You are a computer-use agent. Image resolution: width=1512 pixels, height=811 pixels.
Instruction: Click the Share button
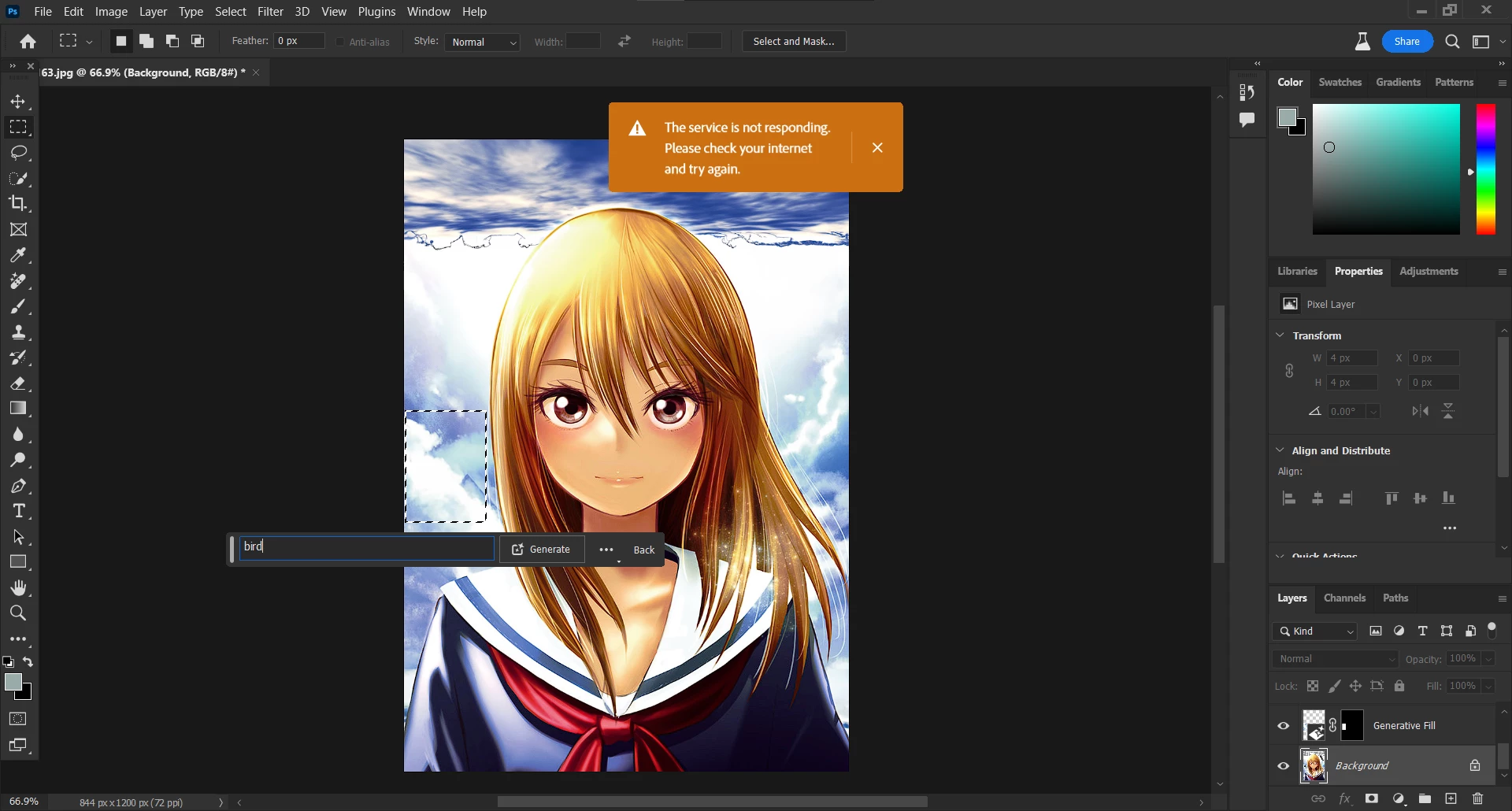(x=1407, y=42)
